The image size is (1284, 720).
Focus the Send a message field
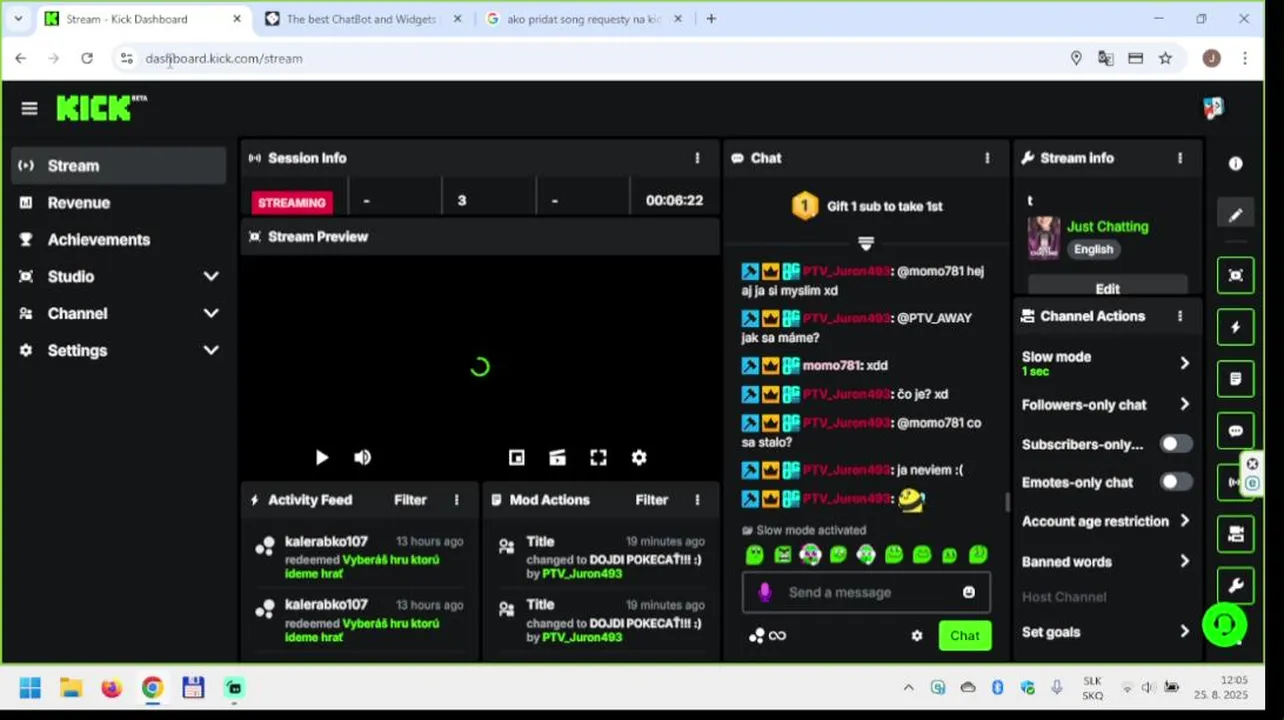(866, 592)
